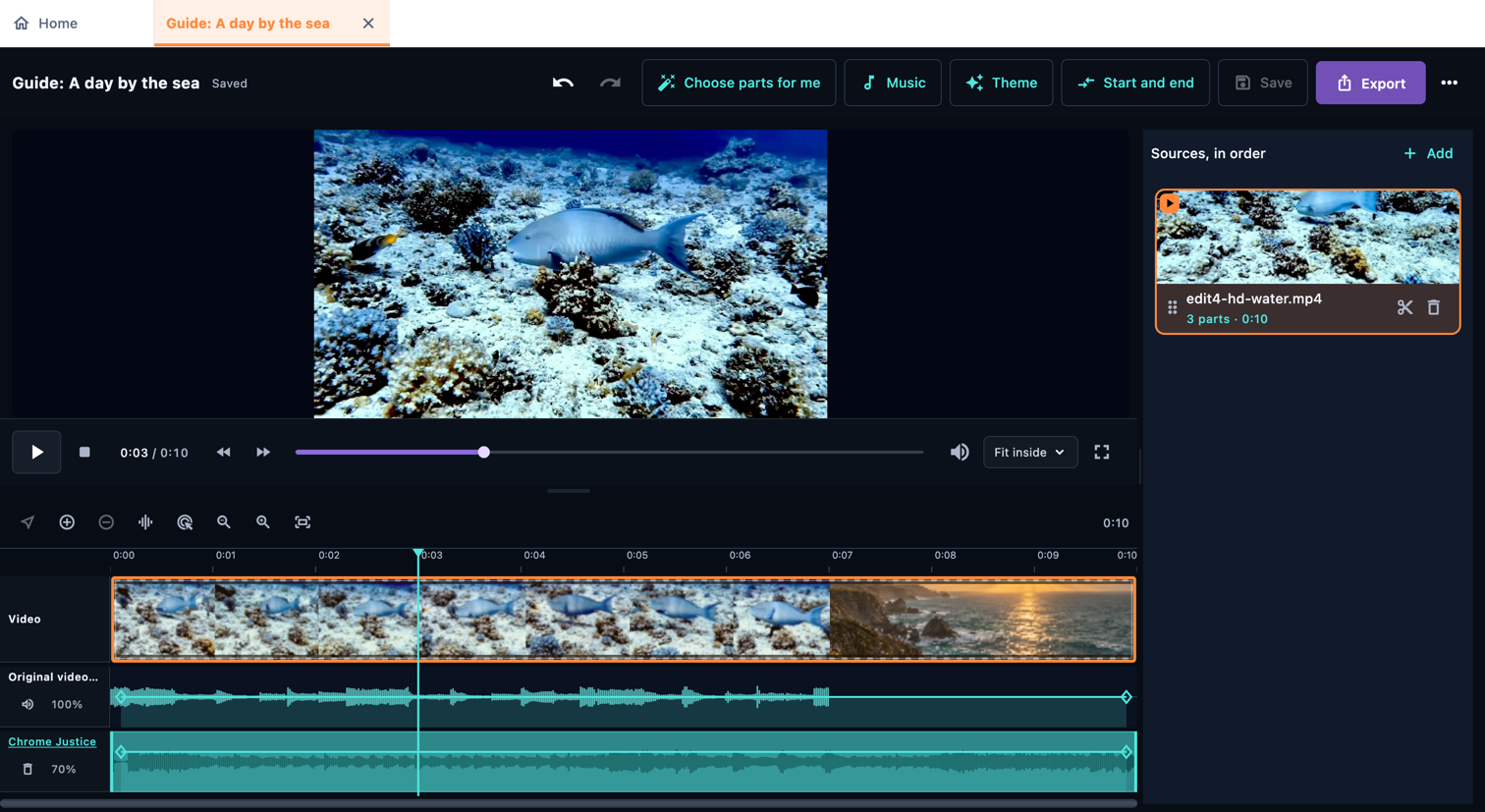Click the preview playback progress slider handle
The image size is (1485, 812).
point(484,452)
